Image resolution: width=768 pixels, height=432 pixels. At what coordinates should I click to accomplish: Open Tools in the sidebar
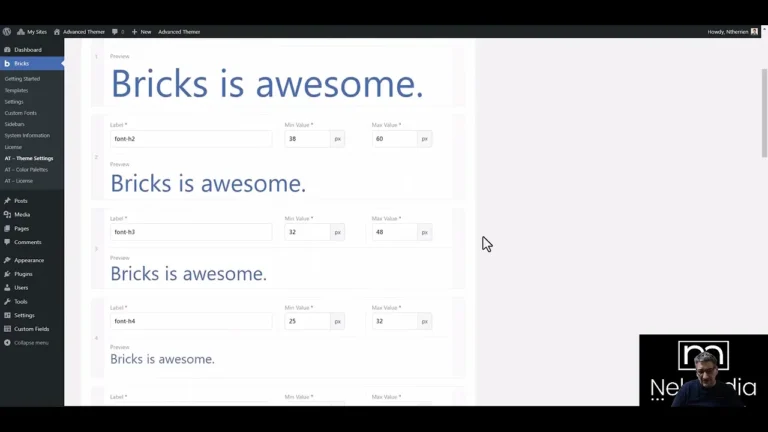pos(21,301)
